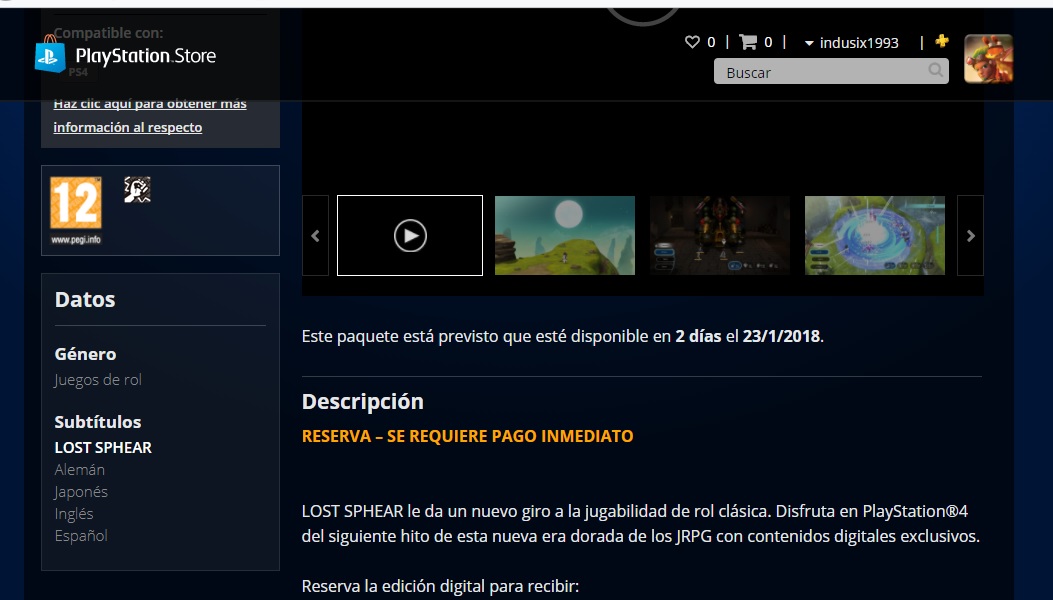Select 'RESERVA – SE REQUIERE PAGO INMEDIATO' text
The width and height of the screenshot is (1053, 600).
coord(467,436)
